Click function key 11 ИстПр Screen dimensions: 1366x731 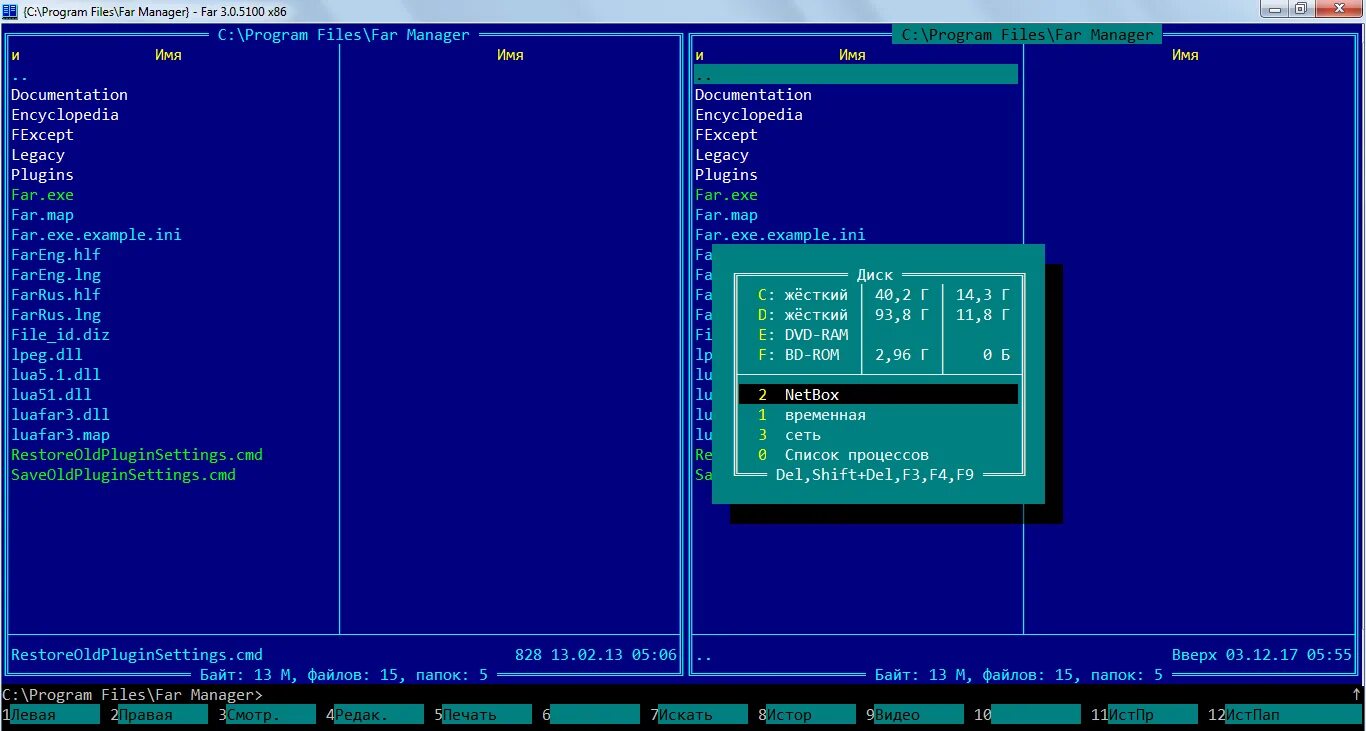[1145, 715]
